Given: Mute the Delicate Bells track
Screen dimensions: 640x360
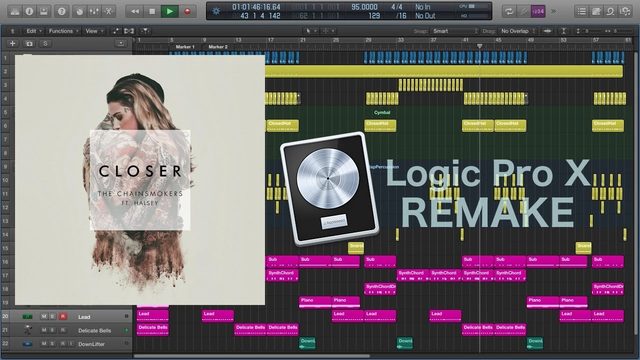Looking at the screenshot, I should point(44,330).
